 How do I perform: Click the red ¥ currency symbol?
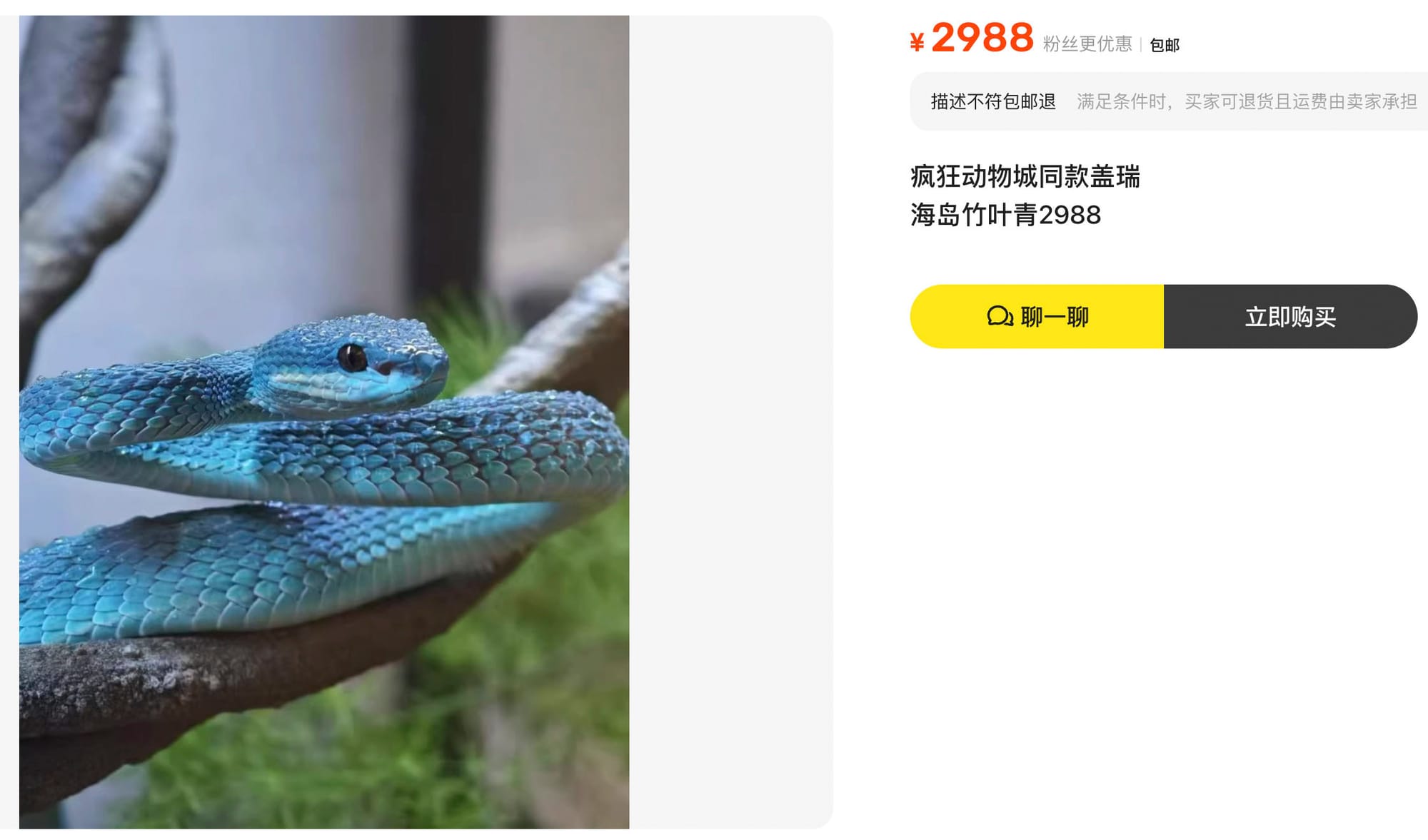tap(917, 42)
